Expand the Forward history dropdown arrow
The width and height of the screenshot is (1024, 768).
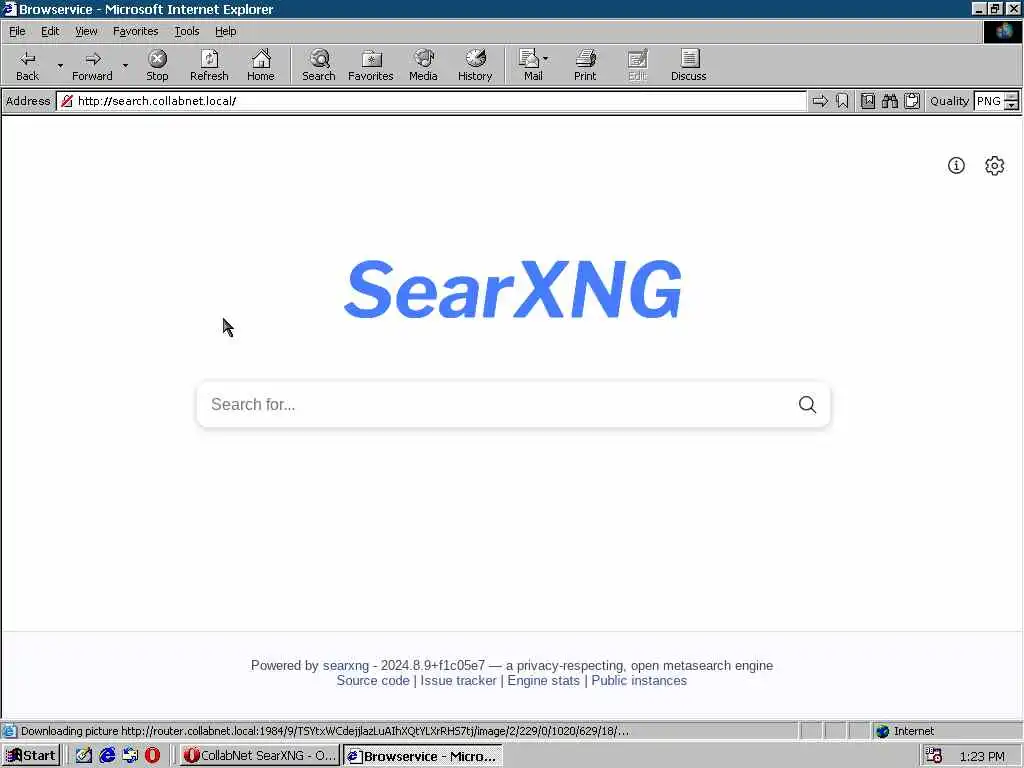(x=125, y=65)
